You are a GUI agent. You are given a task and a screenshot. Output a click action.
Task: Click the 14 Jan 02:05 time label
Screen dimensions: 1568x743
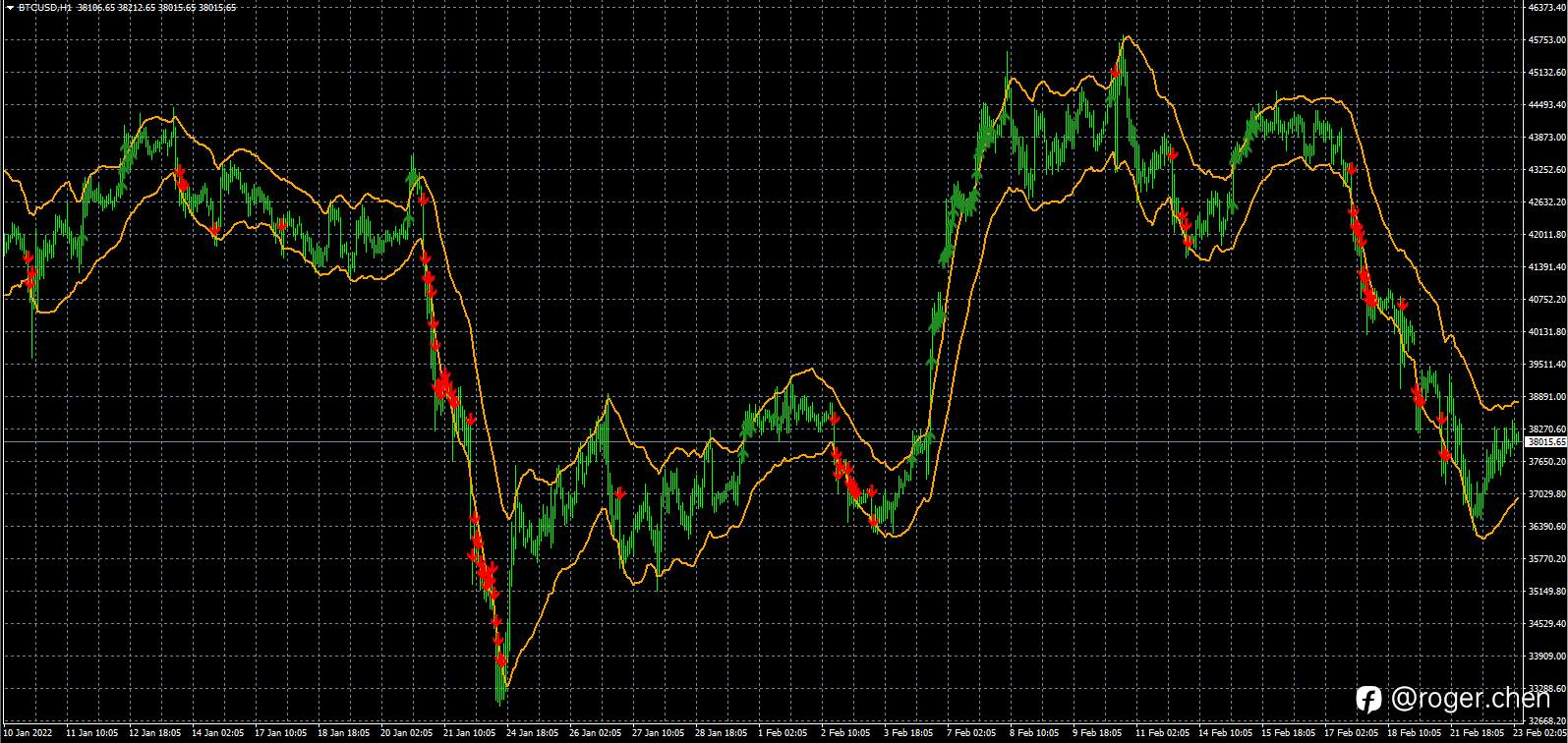217,732
